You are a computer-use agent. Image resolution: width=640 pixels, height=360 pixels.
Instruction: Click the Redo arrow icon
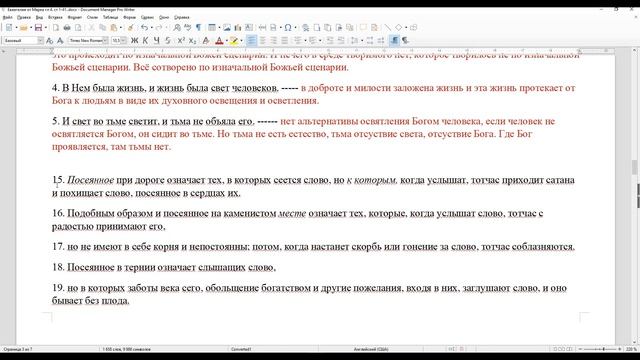pyautogui.click(x=159, y=28)
